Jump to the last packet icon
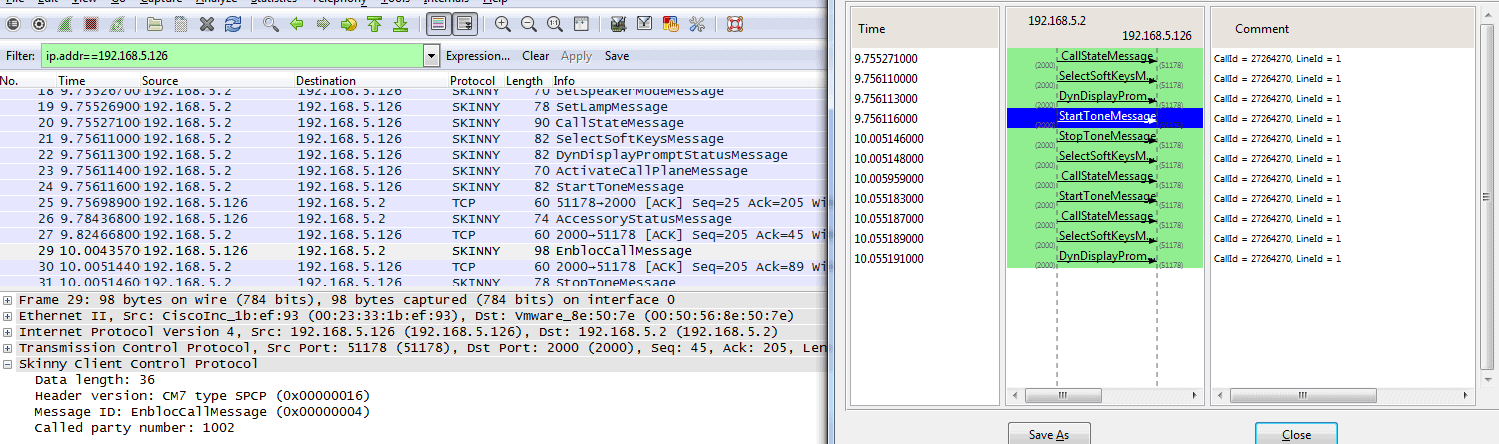 pos(400,23)
